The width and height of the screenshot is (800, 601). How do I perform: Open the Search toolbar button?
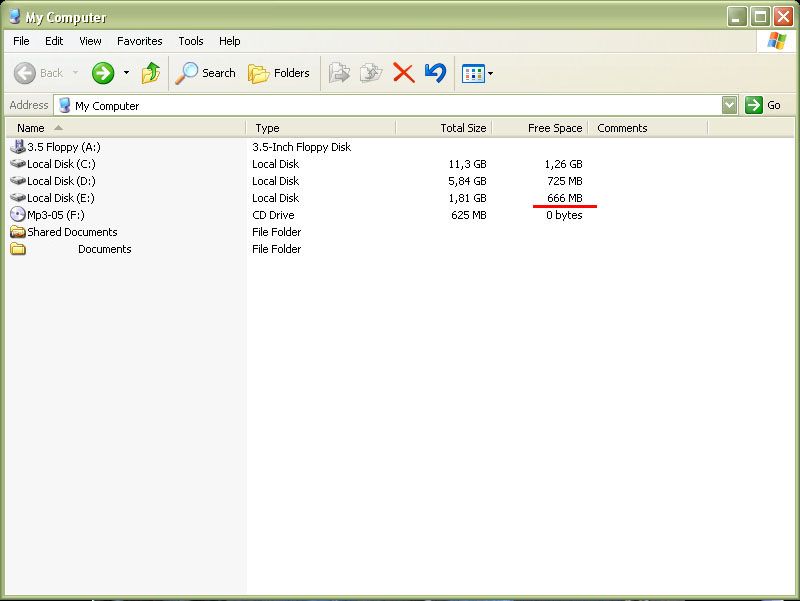(206, 73)
